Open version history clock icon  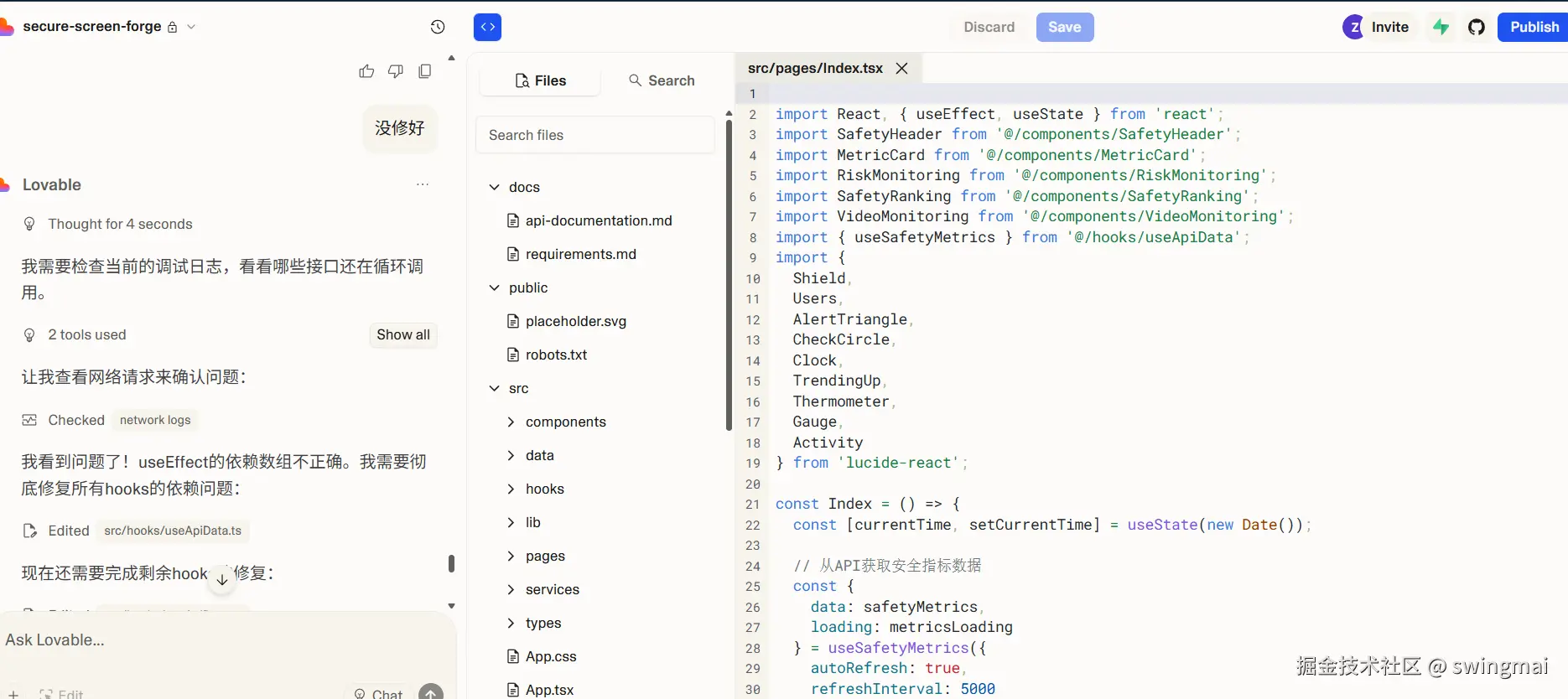click(x=438, y=27)
